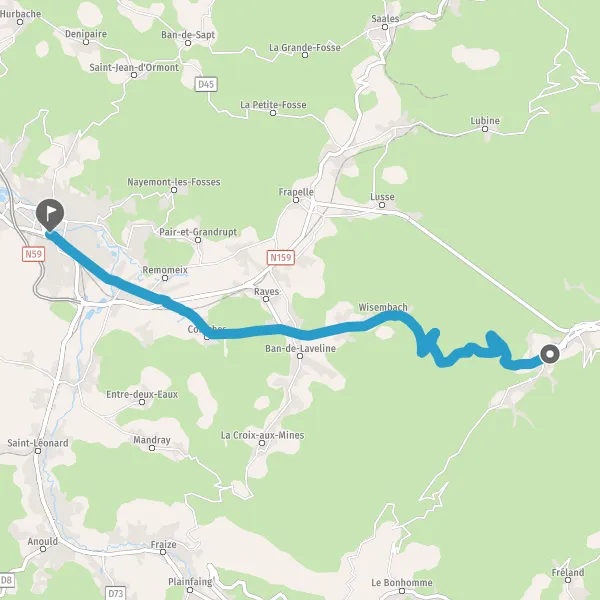This screenshot has width=600, height=600.
Task: Click the Le Bonhomme place label
Action: point(402,582)
